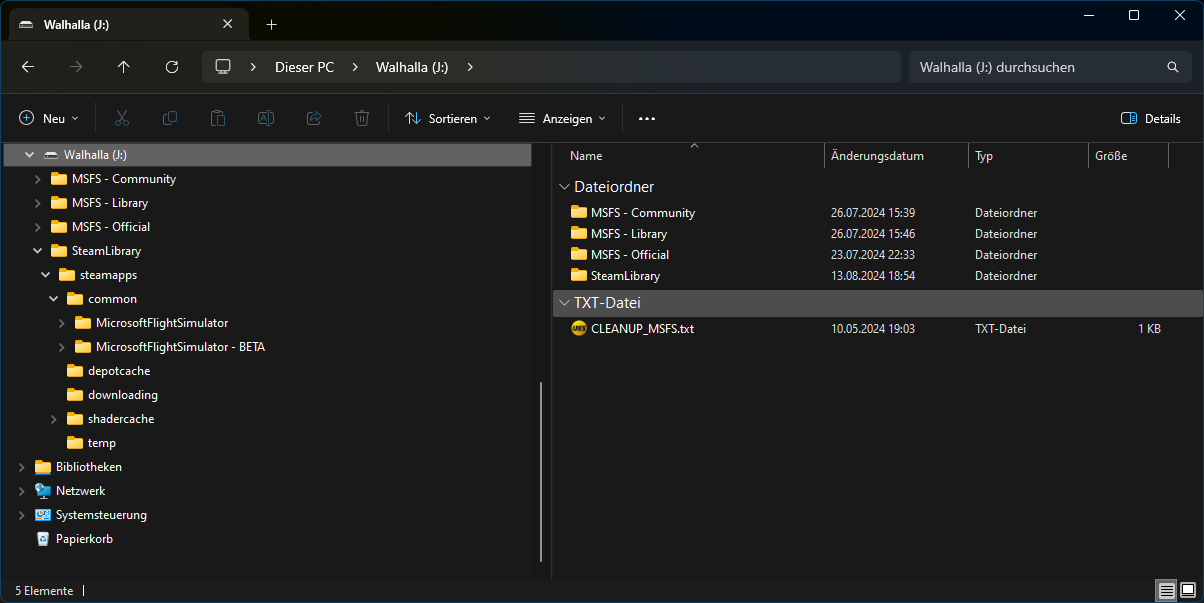The image size is (1204, 603).
Task: Switch to large thumbnails view icon
Action: coord(1187,590)
